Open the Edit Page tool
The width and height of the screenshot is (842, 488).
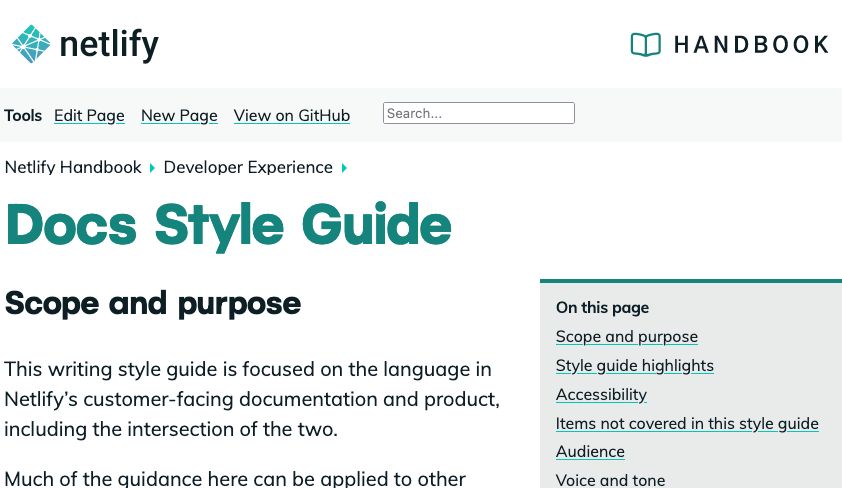(89, 115)
